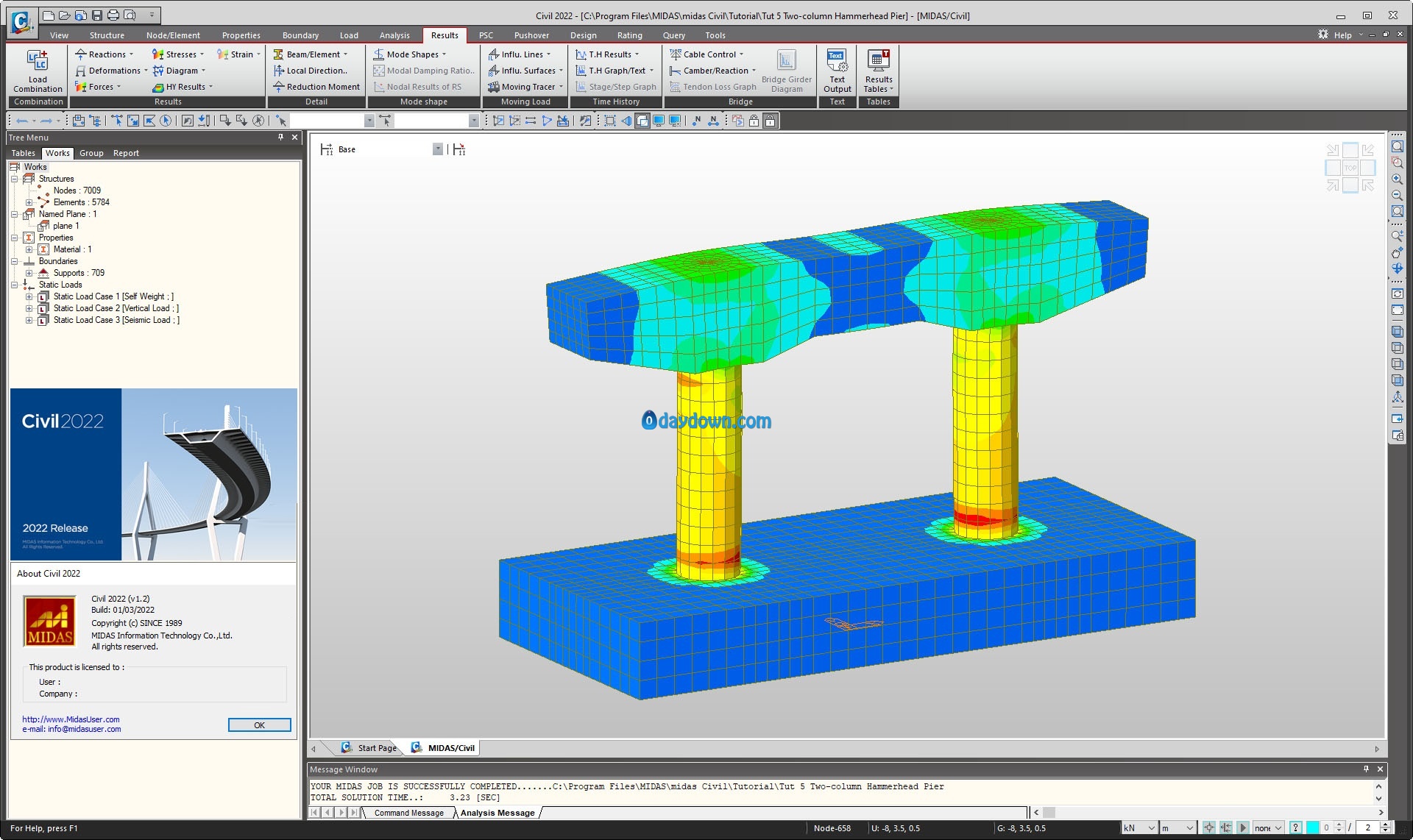Click the Node Number display icon
This screenshot has width=1413, height=840.
click(696, 121)
